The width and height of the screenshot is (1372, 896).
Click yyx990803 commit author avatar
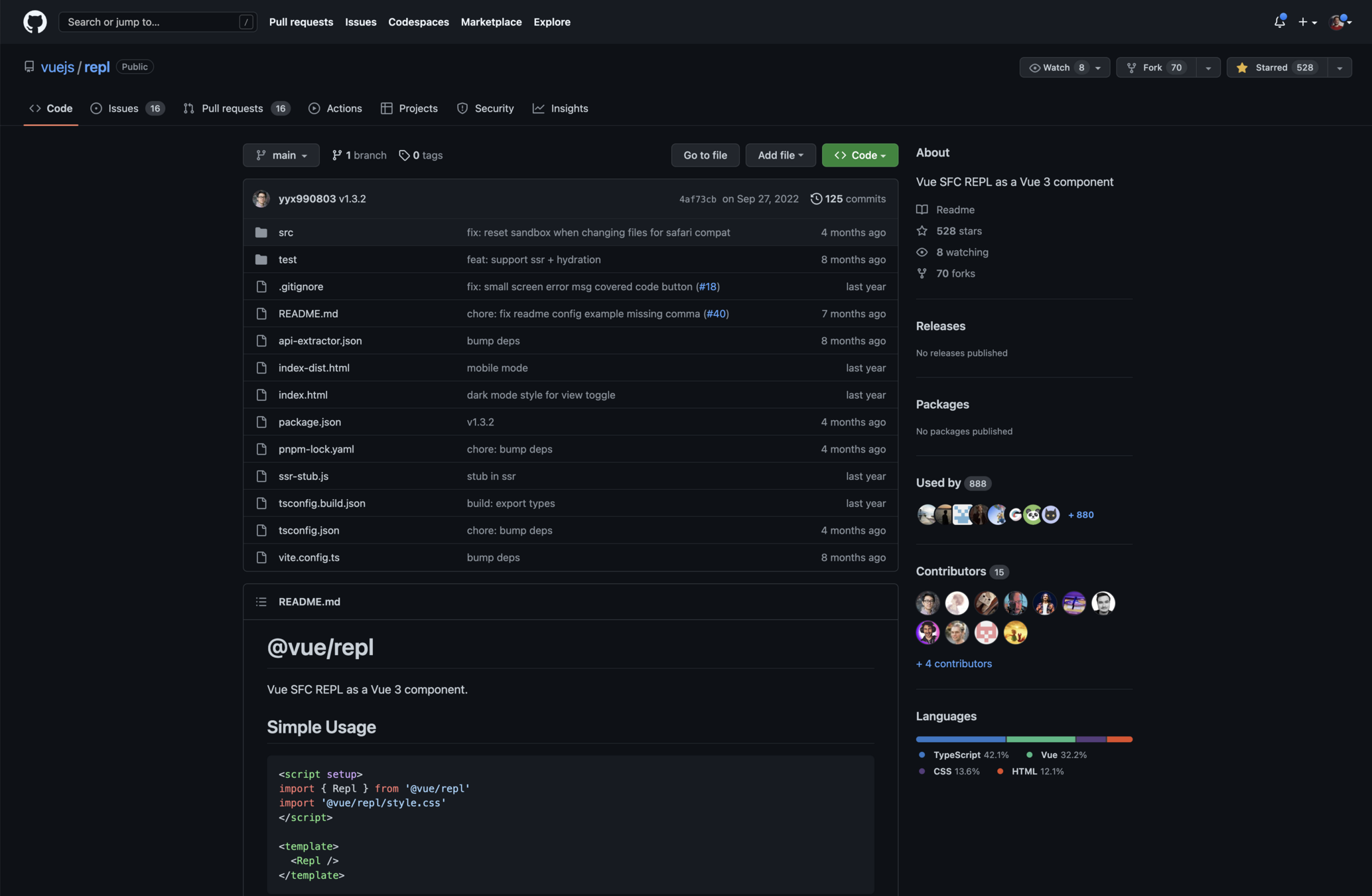point(261,198)
